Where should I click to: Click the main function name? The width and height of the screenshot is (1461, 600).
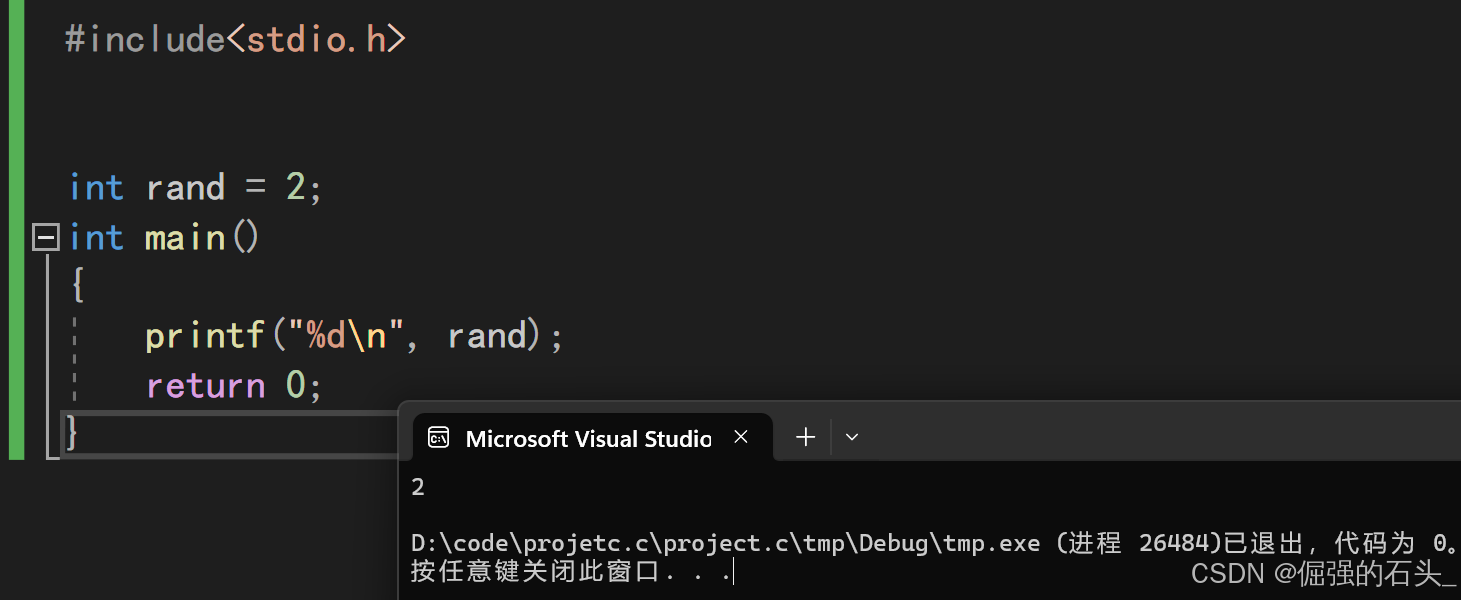(x=185, y=238)
